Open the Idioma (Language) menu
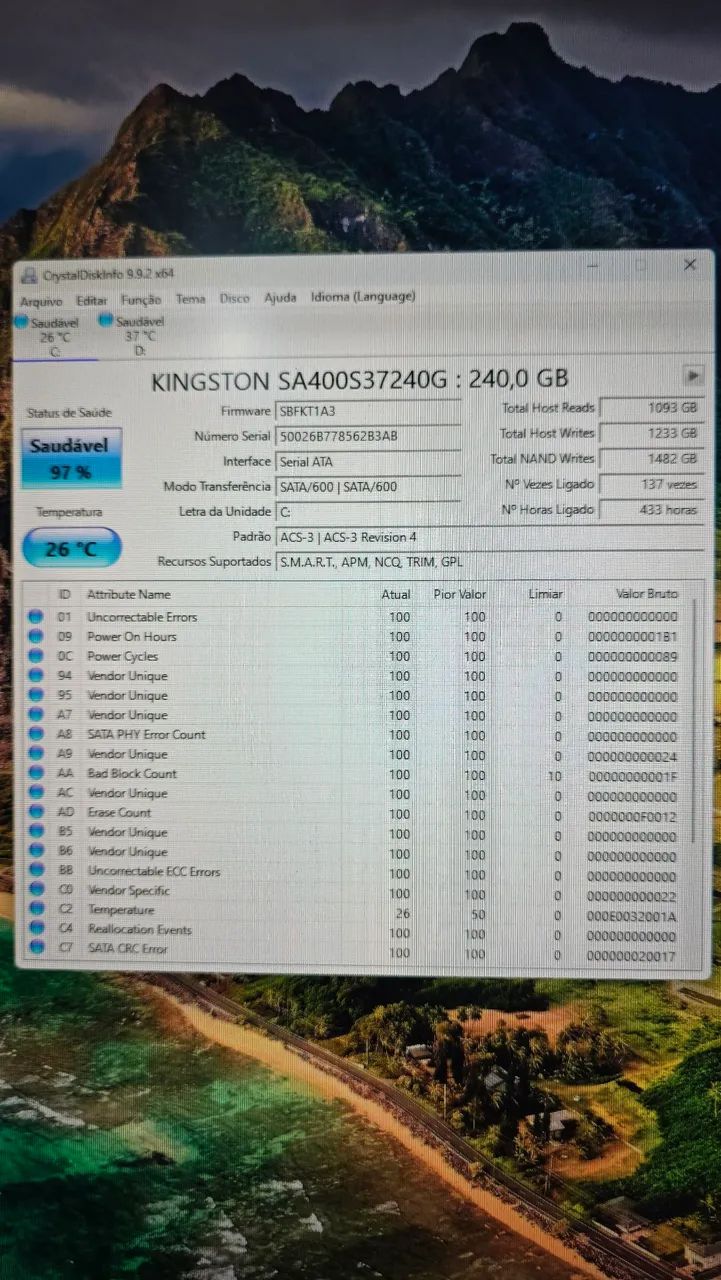Image resolution: width=721 pixels, height=1280 pixels. (x=363, y=296)
